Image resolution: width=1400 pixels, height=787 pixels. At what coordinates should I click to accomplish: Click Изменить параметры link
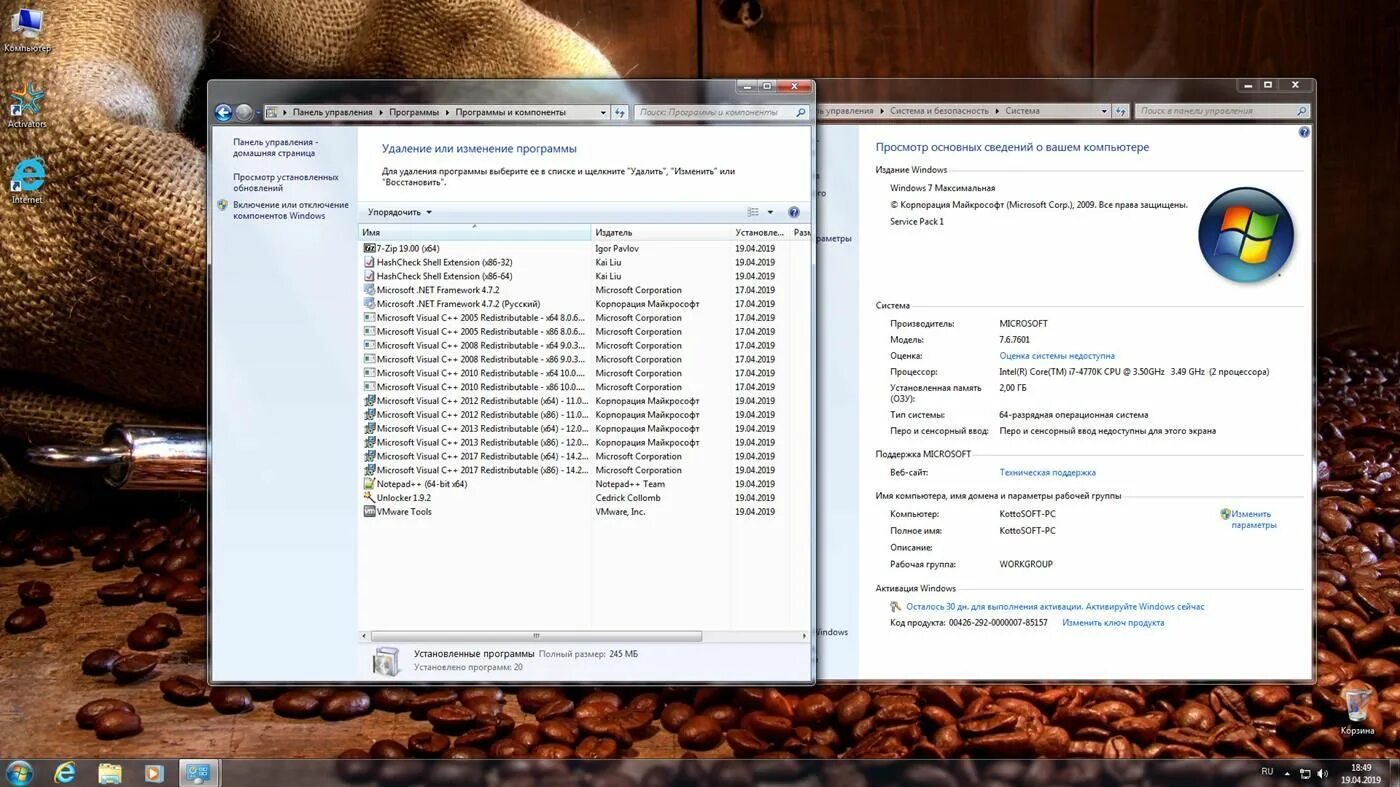click(1254, 519)
